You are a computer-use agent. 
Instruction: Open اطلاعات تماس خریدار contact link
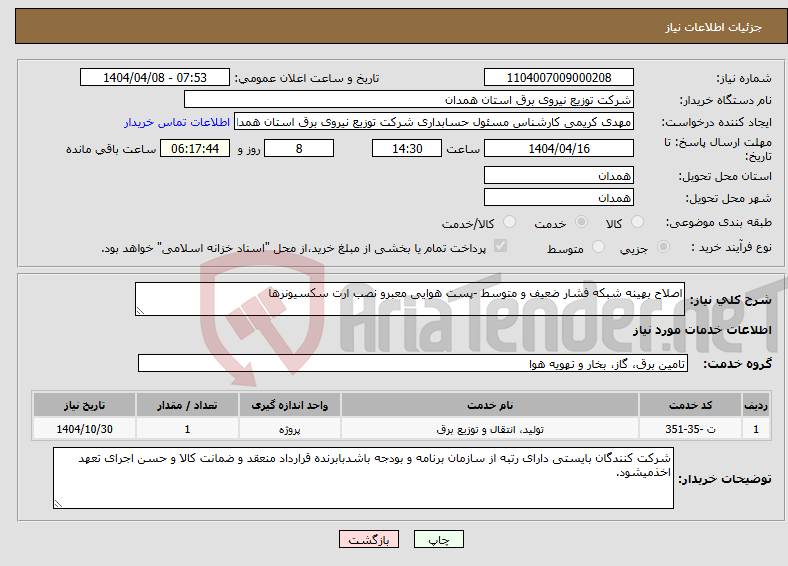tap(177, 122)
